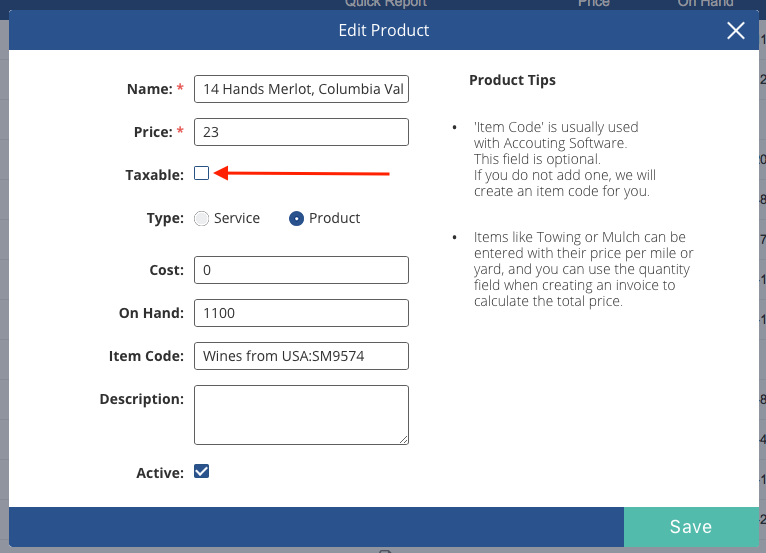Click the Edit Product title text
Image resolution: width=766 pixels, height=553 pixels.
point(383,30)
